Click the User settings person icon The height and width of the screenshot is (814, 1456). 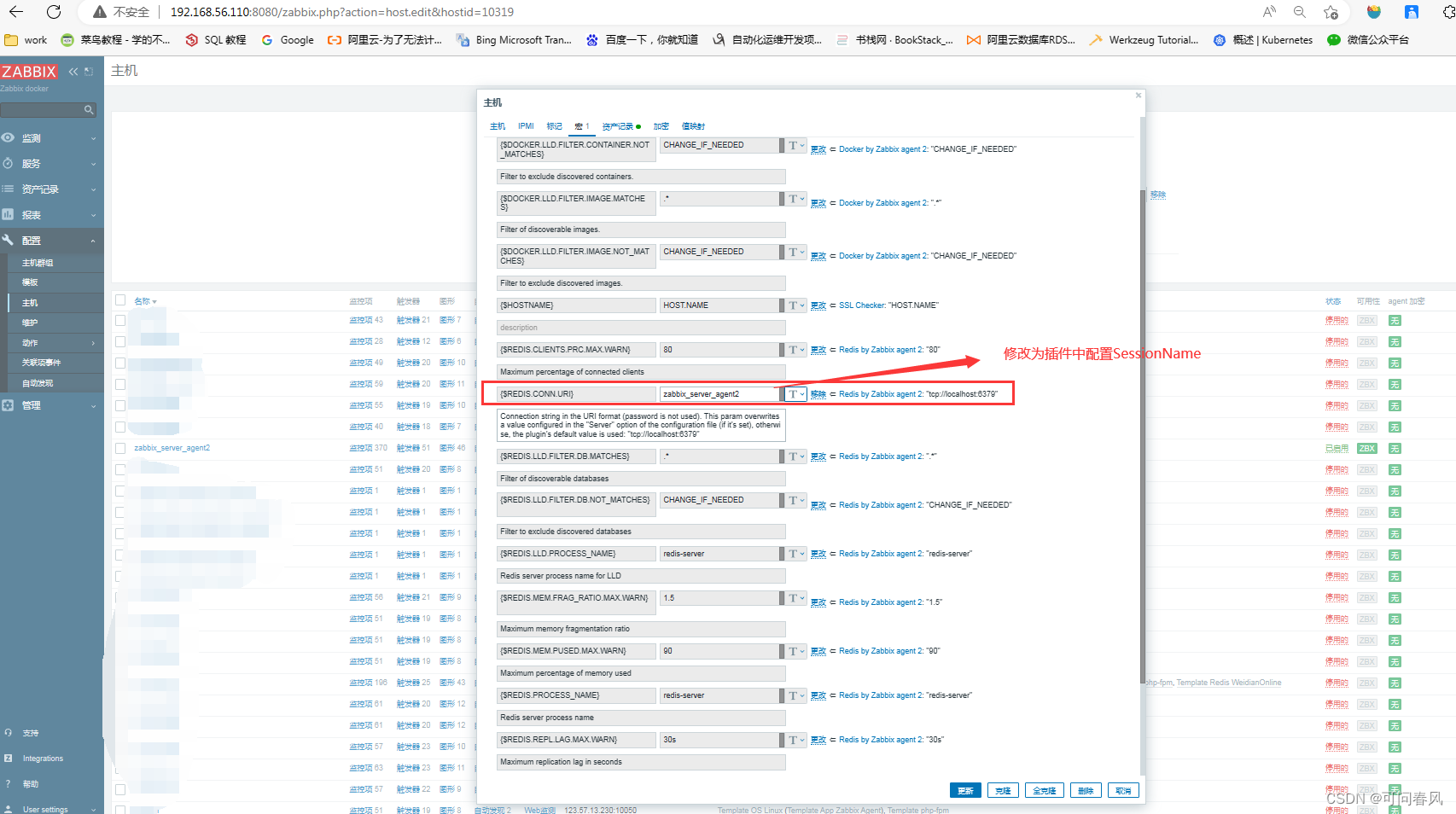coord(8,809)
